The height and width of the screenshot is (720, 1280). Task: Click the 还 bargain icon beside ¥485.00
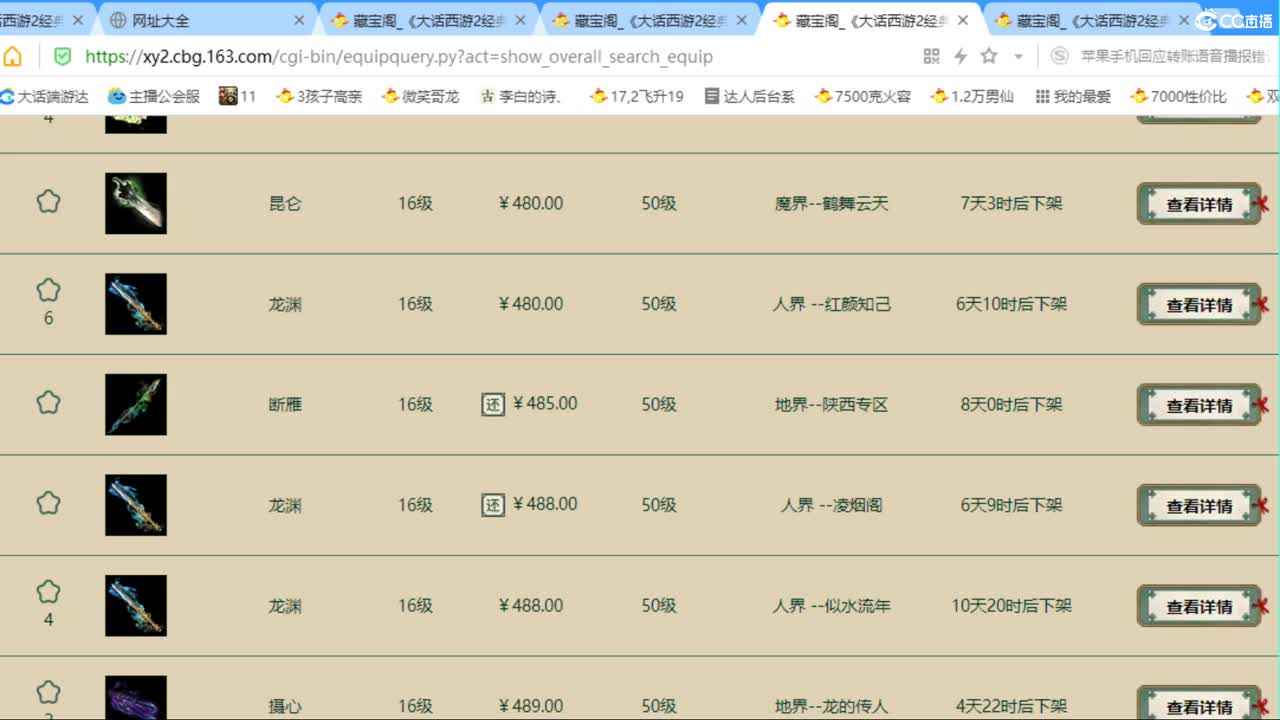(x=493, y=404)
